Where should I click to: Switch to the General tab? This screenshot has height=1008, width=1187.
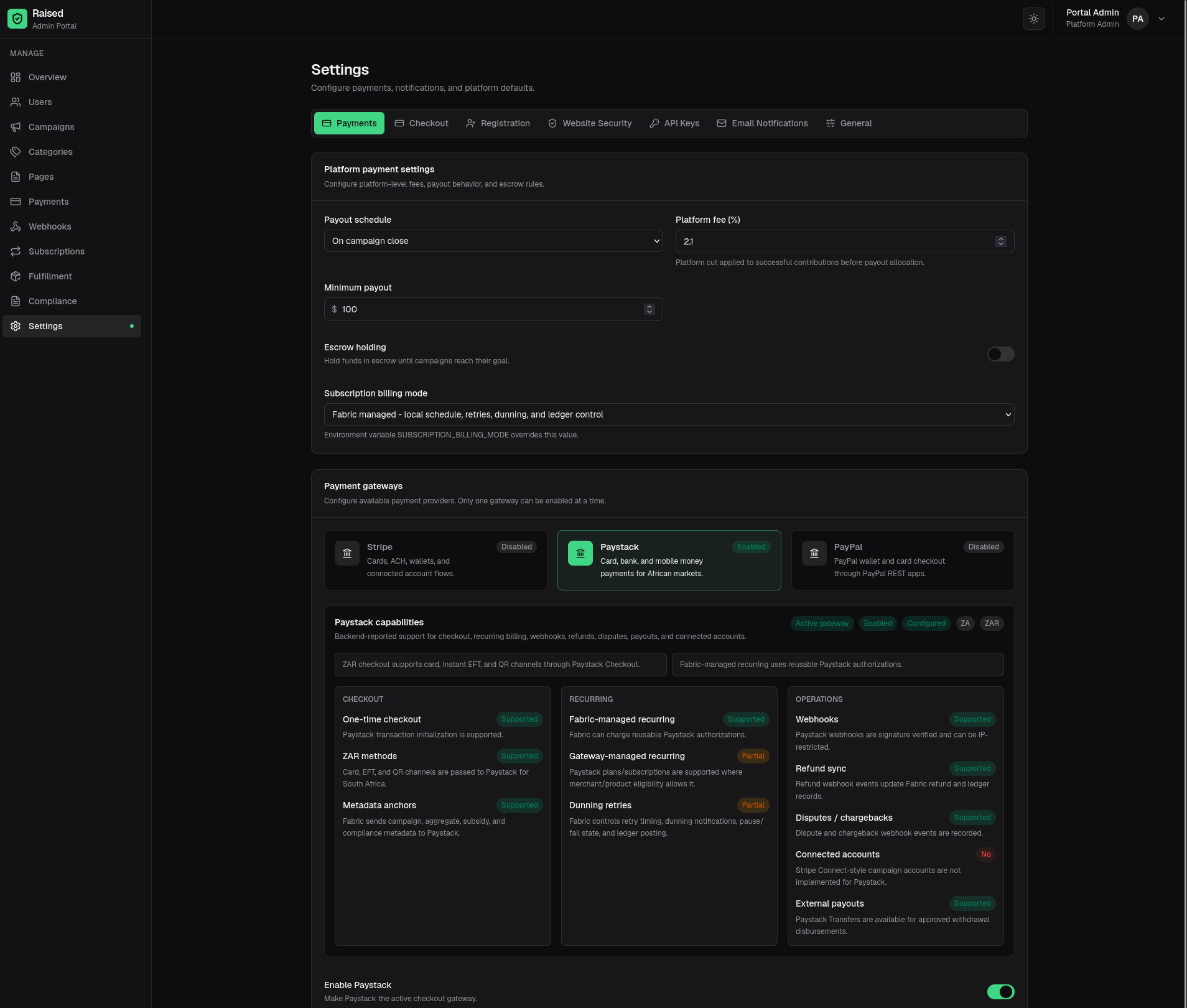pyautogui.click(x=849, y=123)
